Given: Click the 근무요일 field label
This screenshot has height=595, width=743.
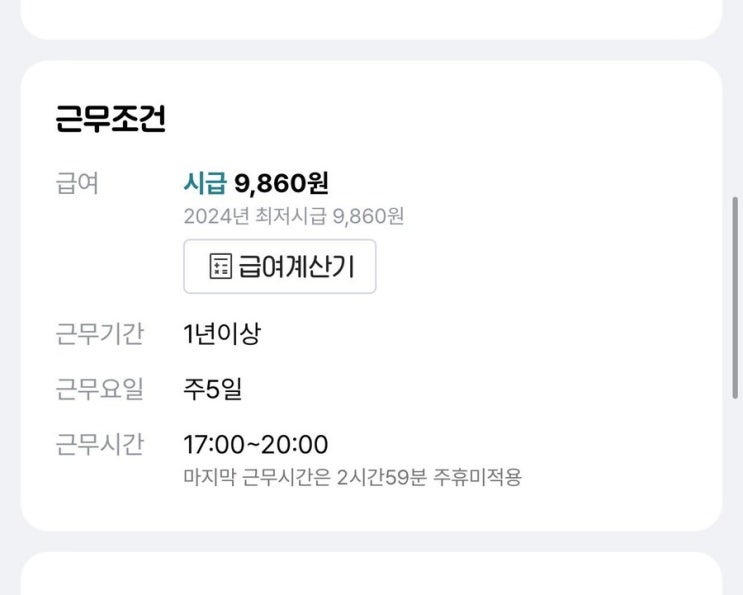Looking at the screenshot, I should pyautogui.click(x=100, y=389).
